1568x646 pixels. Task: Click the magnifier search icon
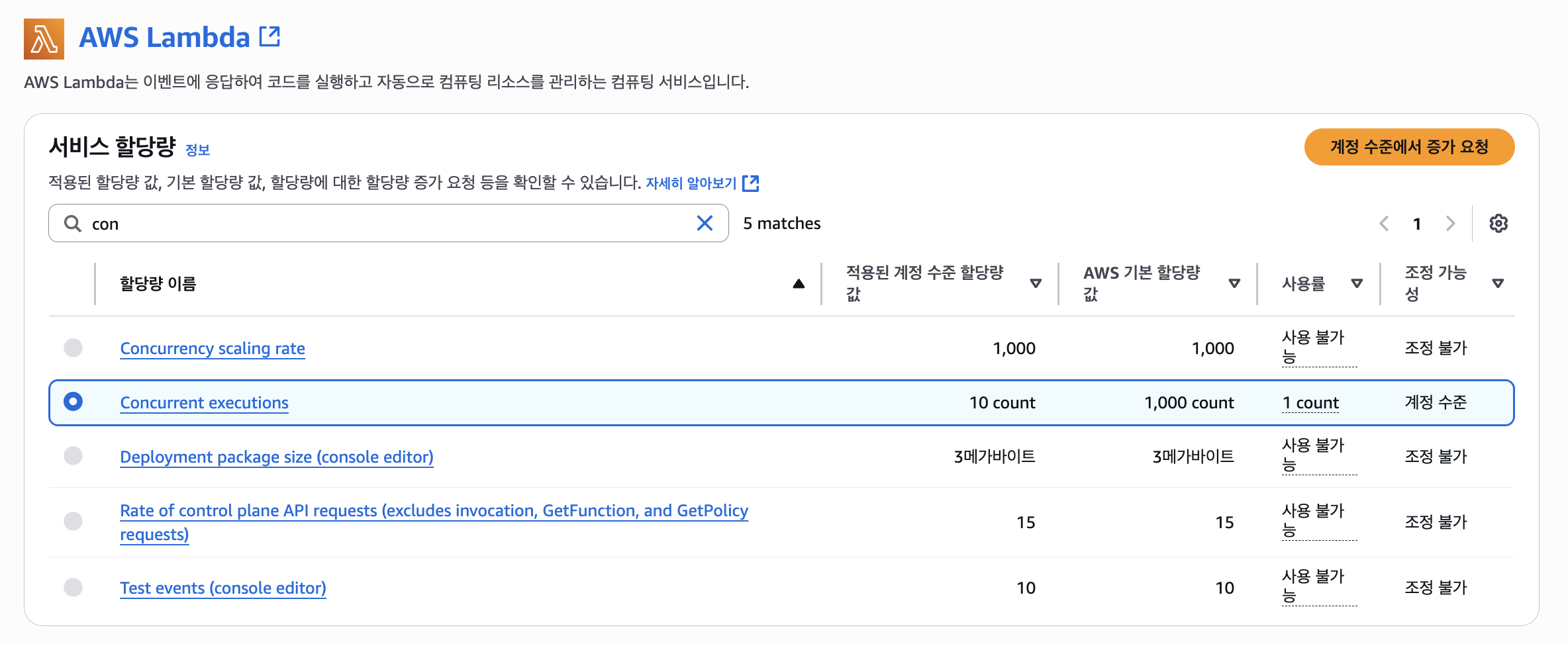click(72, 224)
